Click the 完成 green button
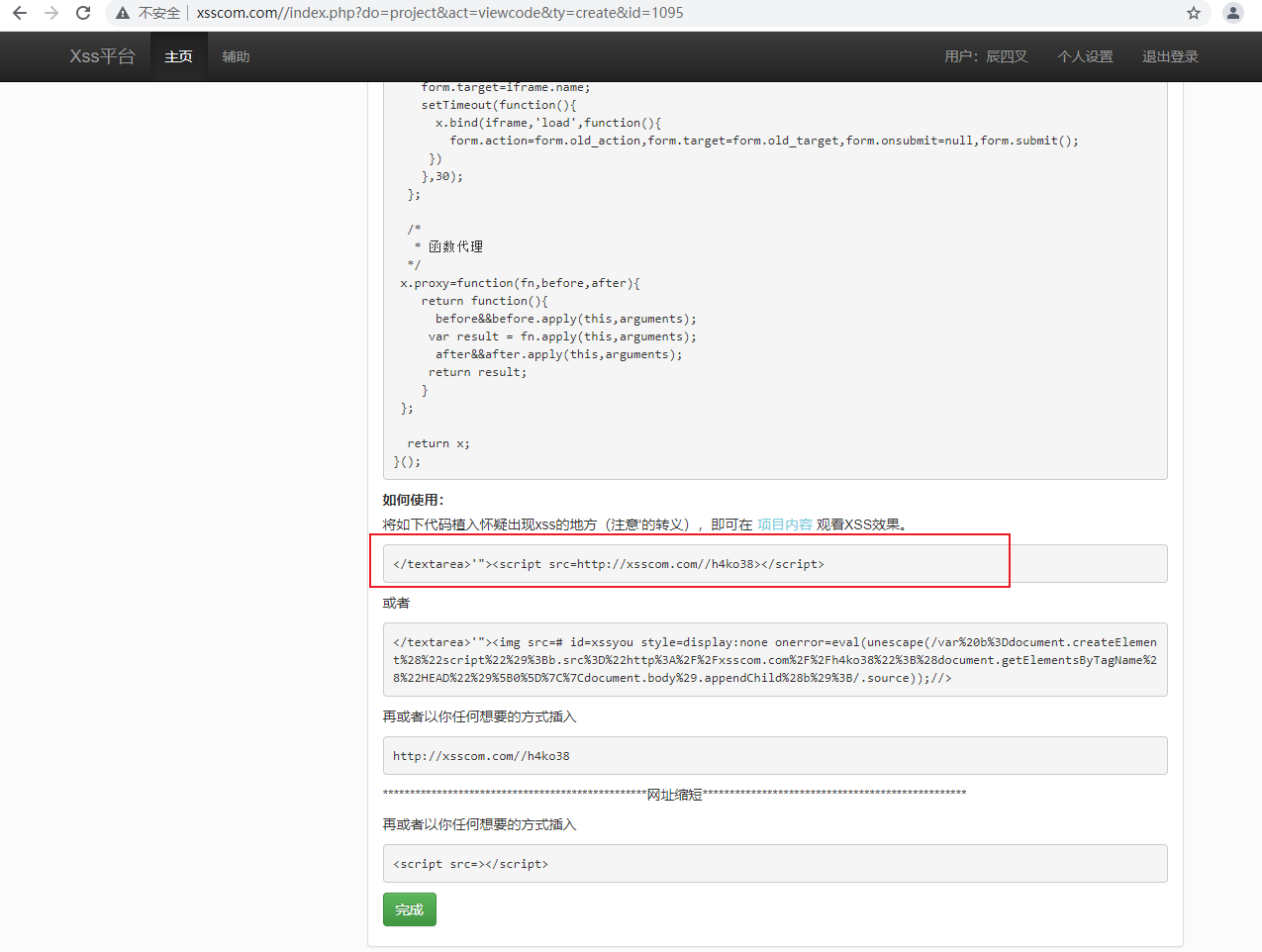 (410, 909)
